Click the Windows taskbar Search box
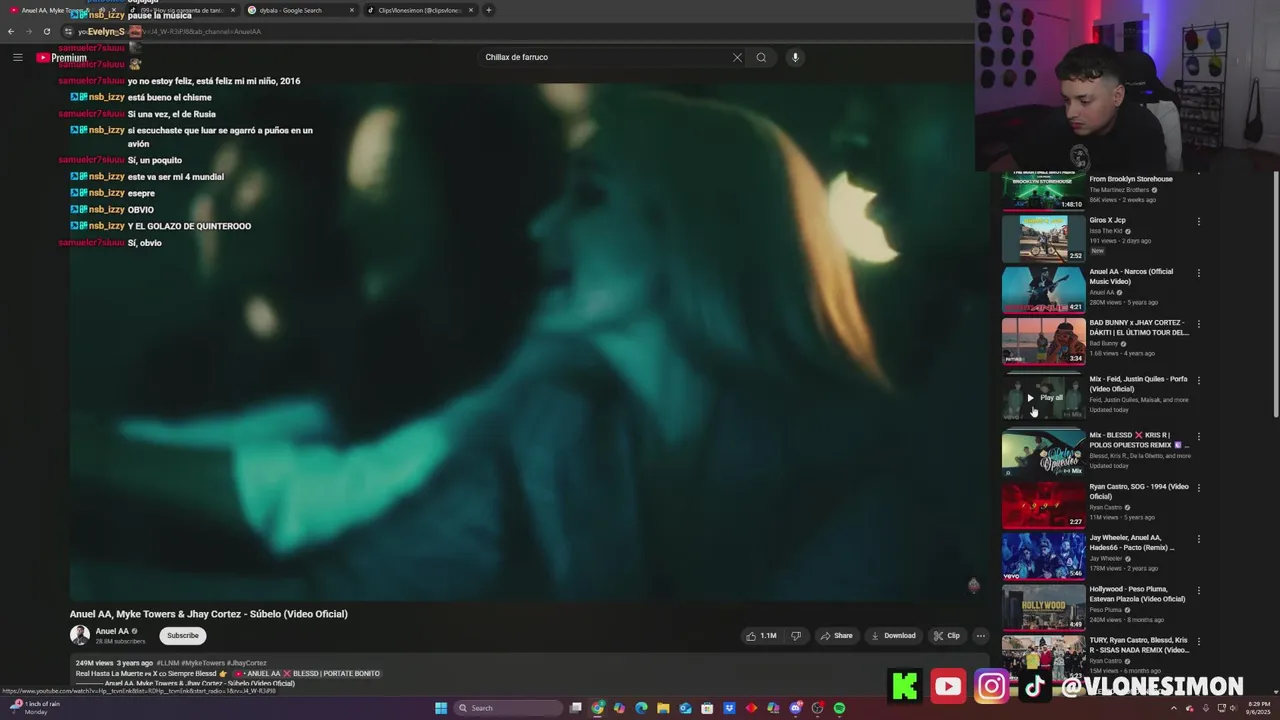The image size is (1280, 720). [508, 708]
